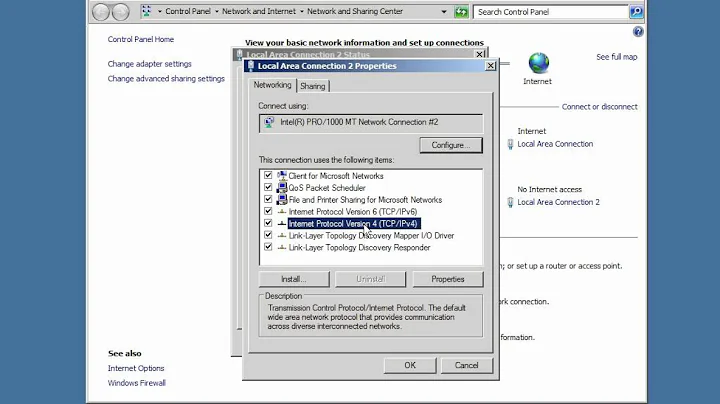720x404 pixels.
Task: Refresh the Control Panel view
Action: click(461, 12)
